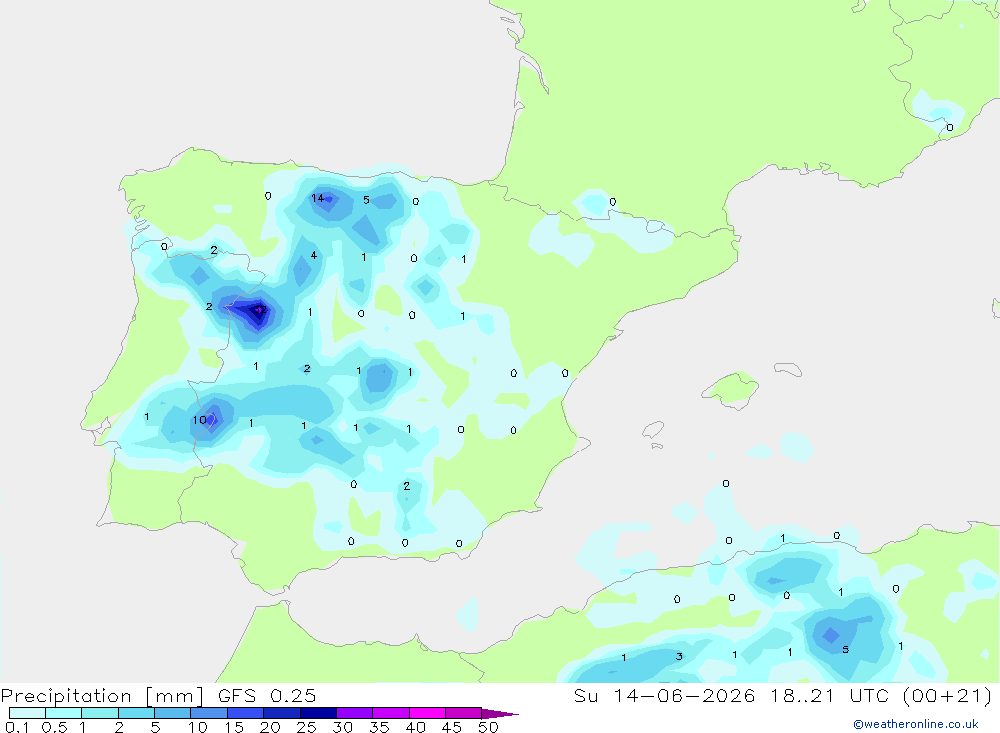This screenshot has height=733, width=1000.
Task: Click the "4" precipitation value on map
Action: tap(313, 255)
